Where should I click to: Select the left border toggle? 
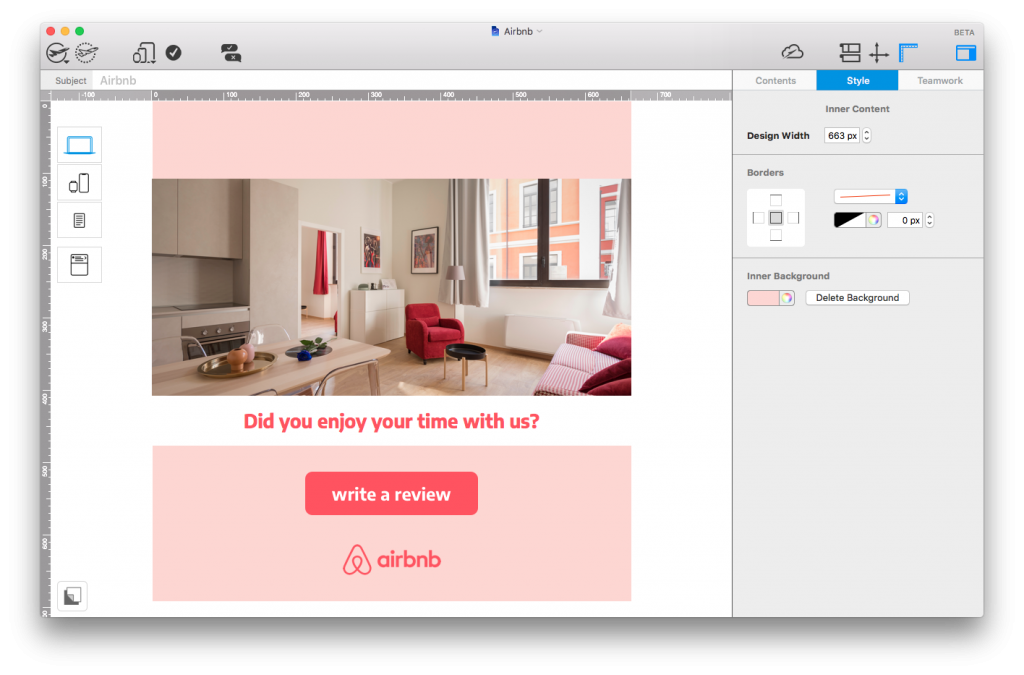point(758,218)
